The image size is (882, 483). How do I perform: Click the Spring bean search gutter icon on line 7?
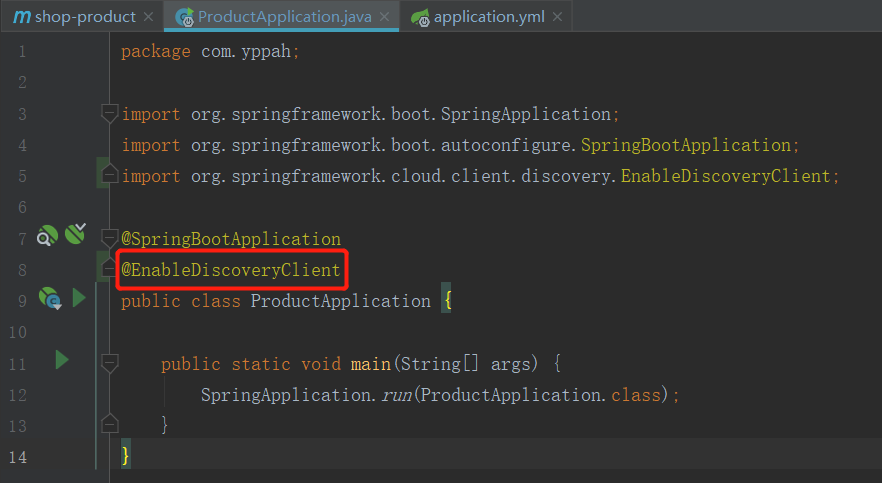click(x=47, y=236)
